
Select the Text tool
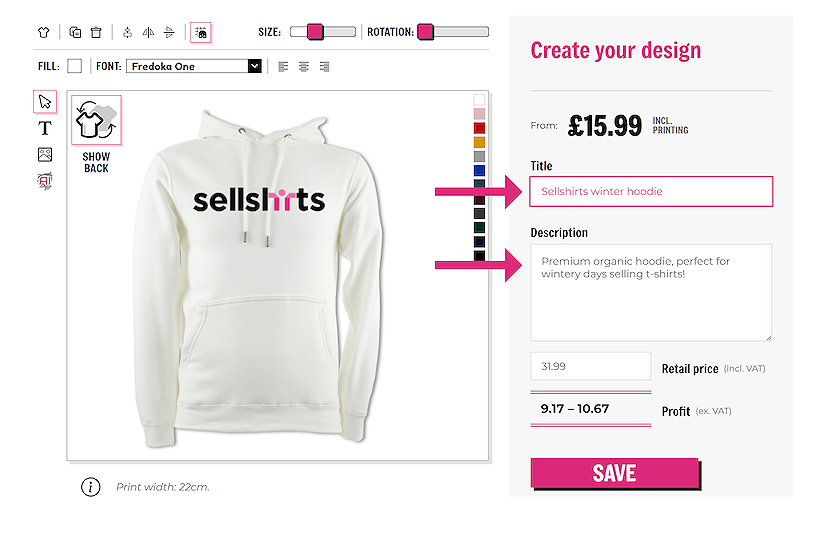click(x=45, y=128)
